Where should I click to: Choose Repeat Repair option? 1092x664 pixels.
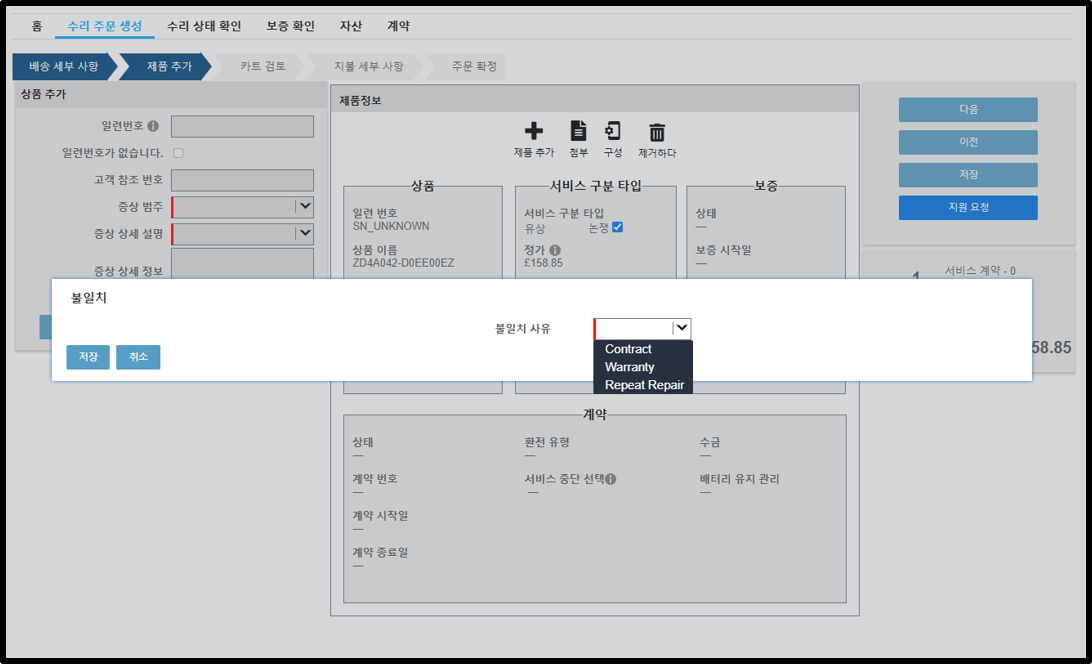point(644,385)
